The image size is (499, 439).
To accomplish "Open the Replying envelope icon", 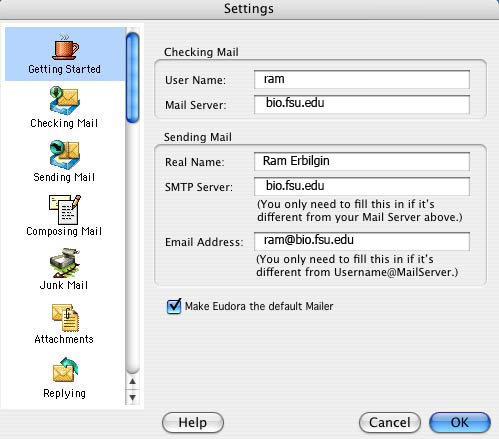I will [x=65, y=370].
